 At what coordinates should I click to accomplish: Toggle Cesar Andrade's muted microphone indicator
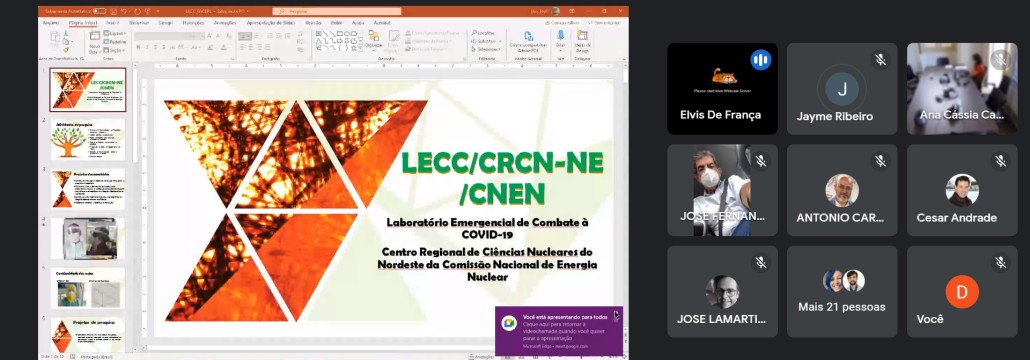(x=1000, y=161)
